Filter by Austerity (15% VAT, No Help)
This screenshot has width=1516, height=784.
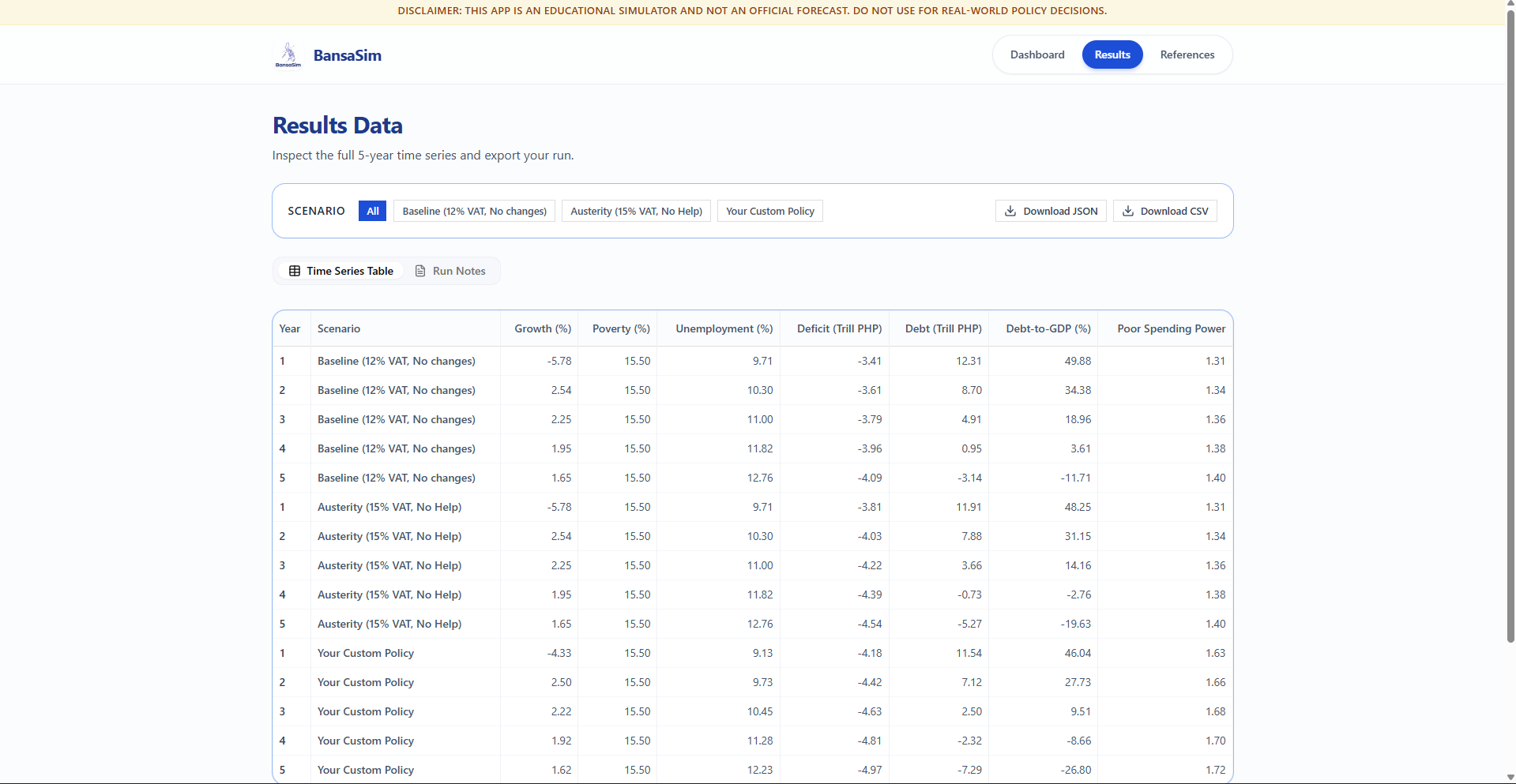coord(637,211)
